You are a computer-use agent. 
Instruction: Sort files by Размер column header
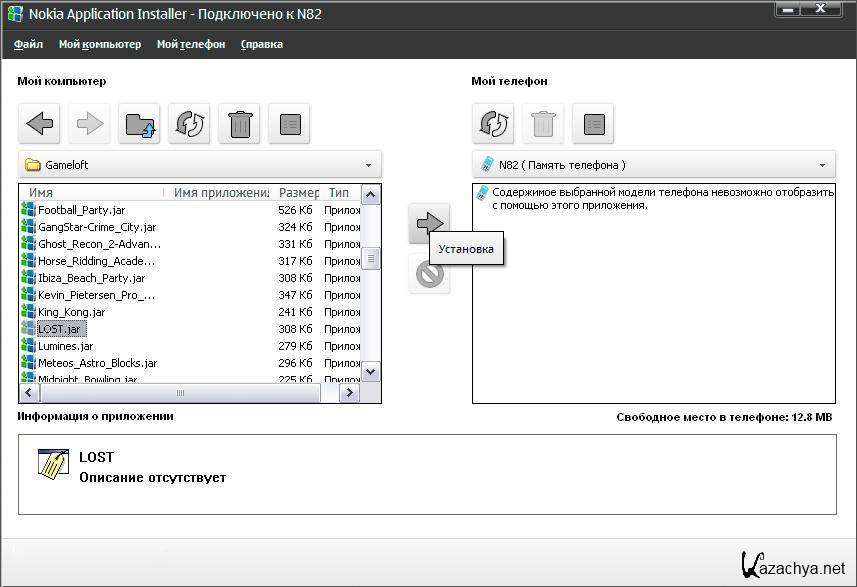298,193
